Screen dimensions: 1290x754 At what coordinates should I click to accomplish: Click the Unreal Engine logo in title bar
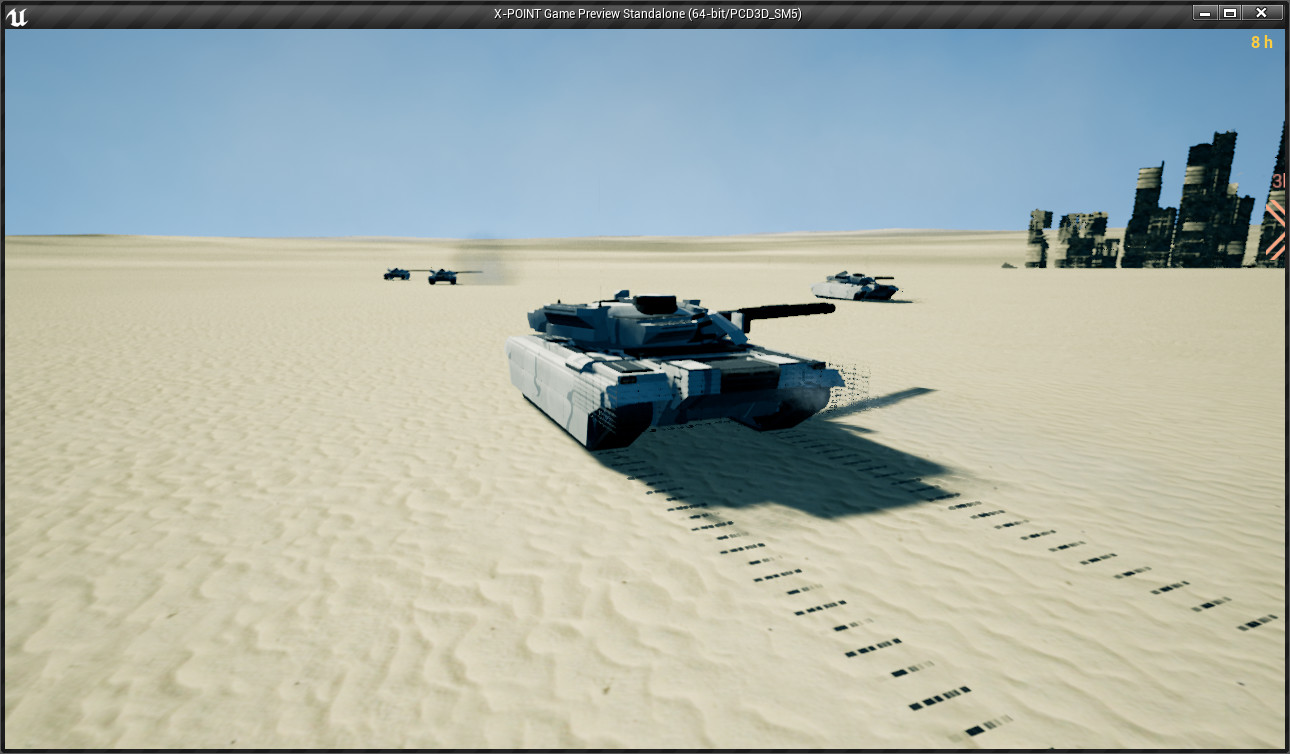17,15
